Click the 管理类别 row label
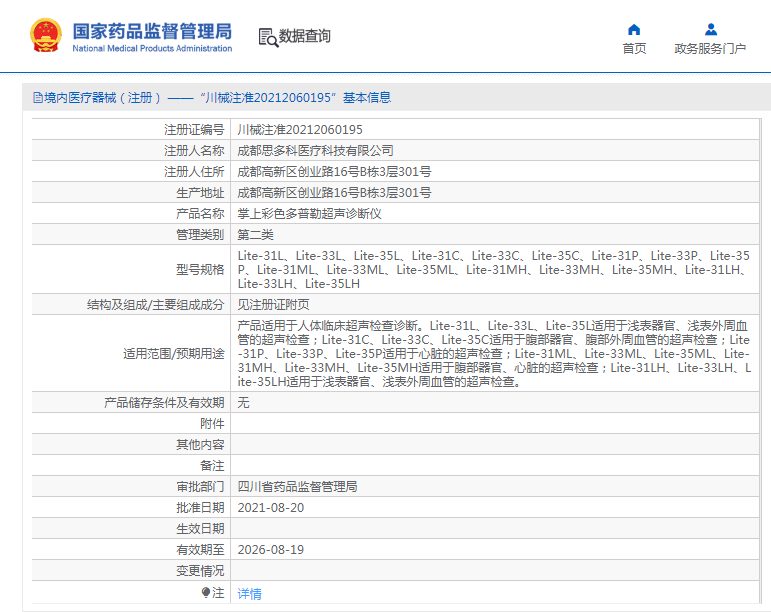 click(x=200, y=235)
